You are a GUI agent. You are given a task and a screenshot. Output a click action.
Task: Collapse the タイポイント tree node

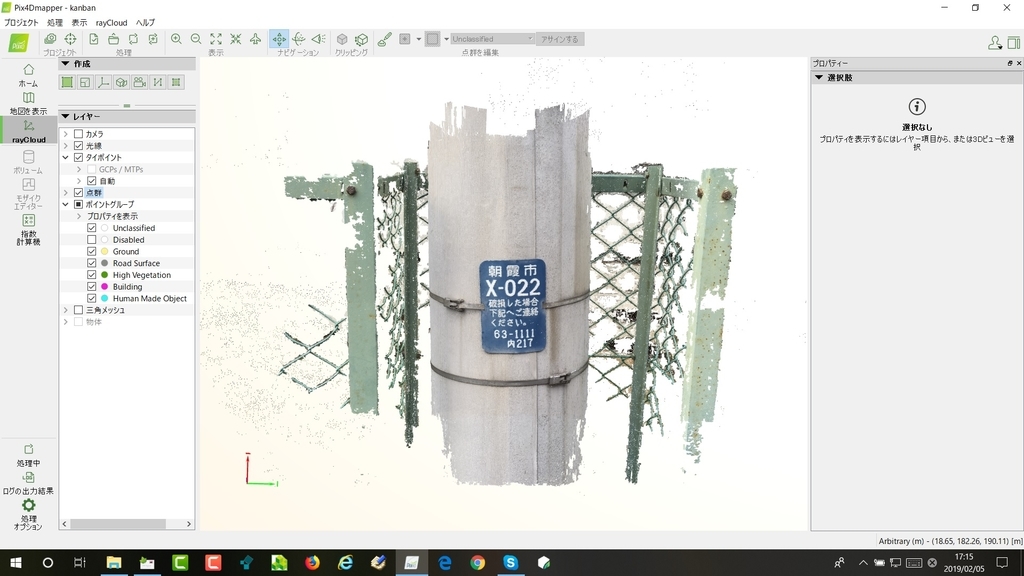pyautogui.click(x=66, y=157)
